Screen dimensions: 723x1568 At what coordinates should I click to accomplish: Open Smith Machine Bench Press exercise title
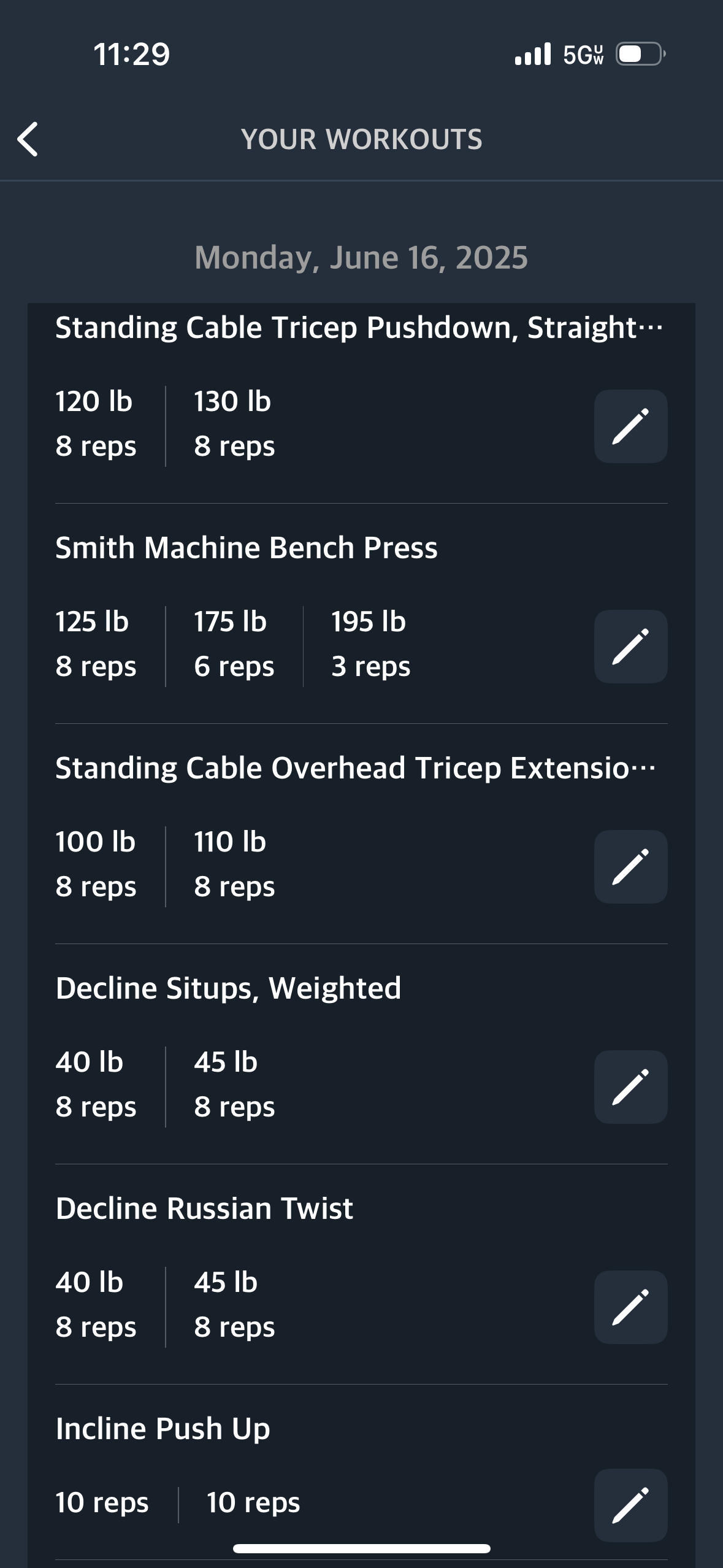(247, 548)
